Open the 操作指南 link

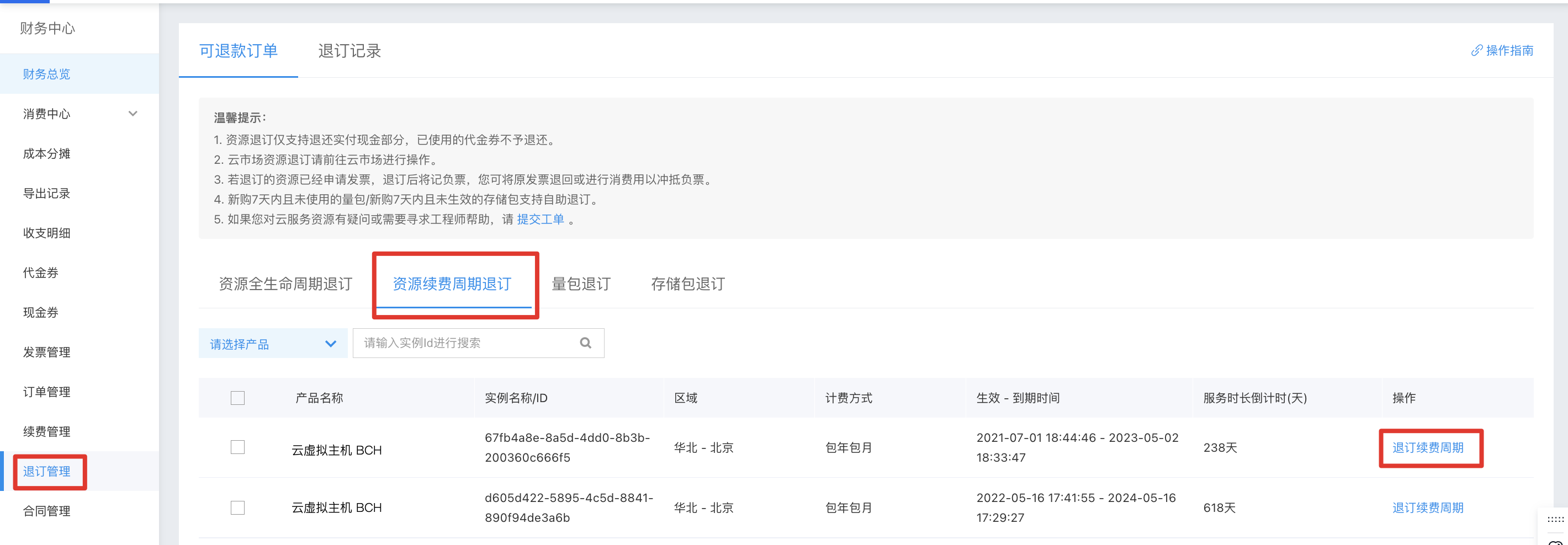[x=1509, y=51]
